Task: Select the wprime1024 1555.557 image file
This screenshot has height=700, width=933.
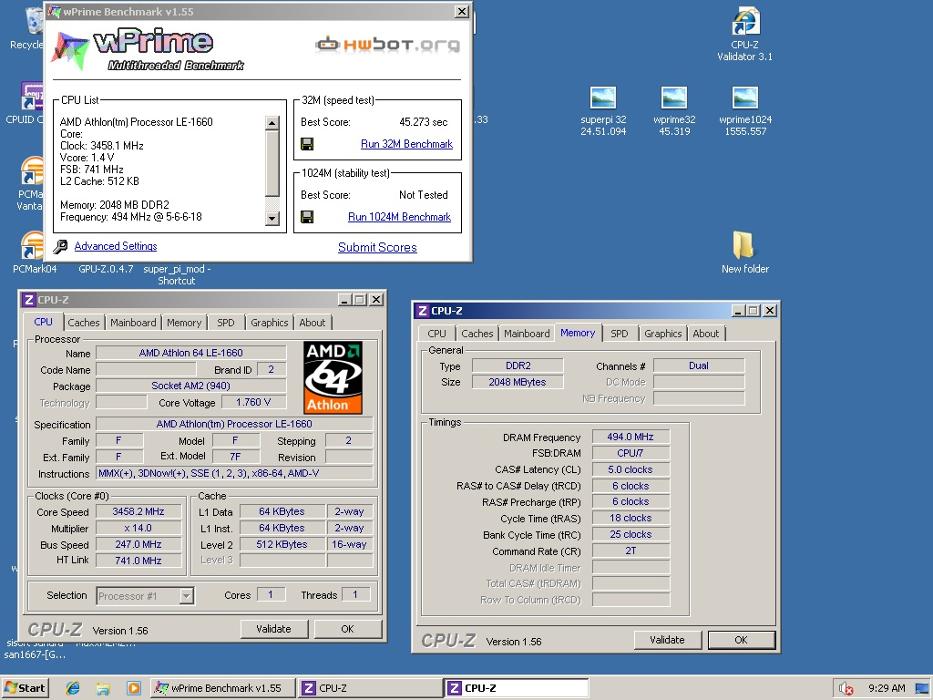Action: tap(745, 98)
